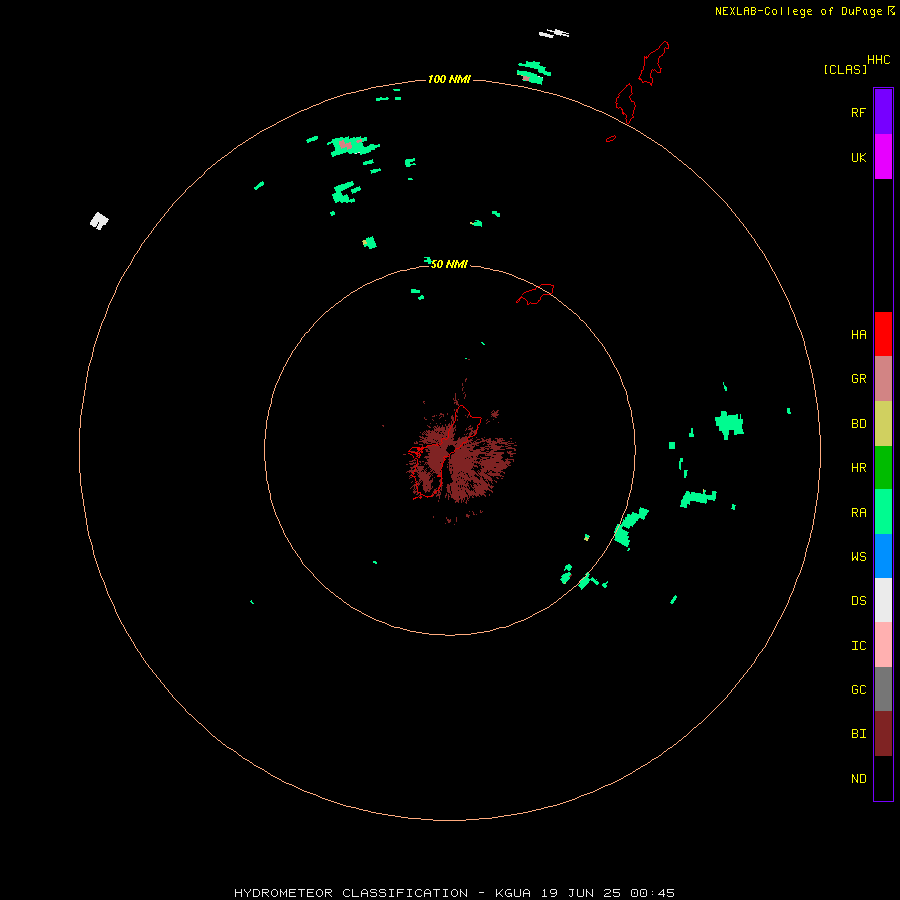
Task: Click the RA light green legend swatch
Action: pyautogui.click(x=883, y=512)
